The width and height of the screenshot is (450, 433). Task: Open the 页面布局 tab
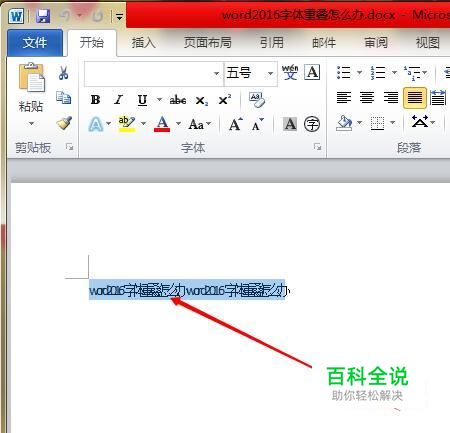click(207, 43)
